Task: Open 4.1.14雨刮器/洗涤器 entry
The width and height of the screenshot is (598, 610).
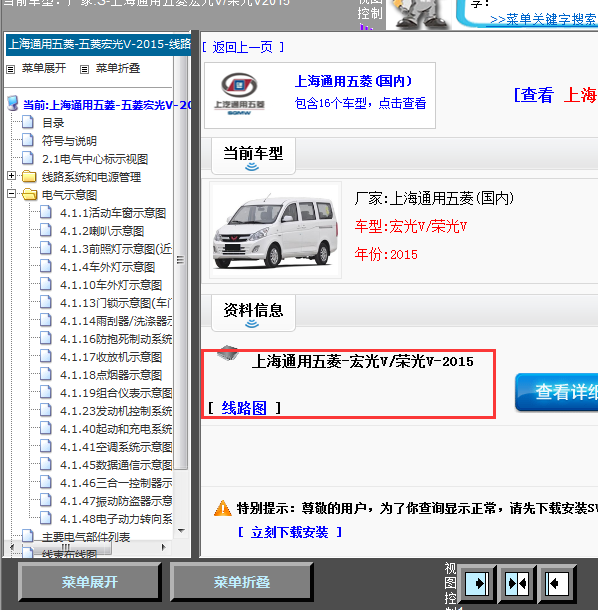Action: pyautogui.click(x=116, y=321)
